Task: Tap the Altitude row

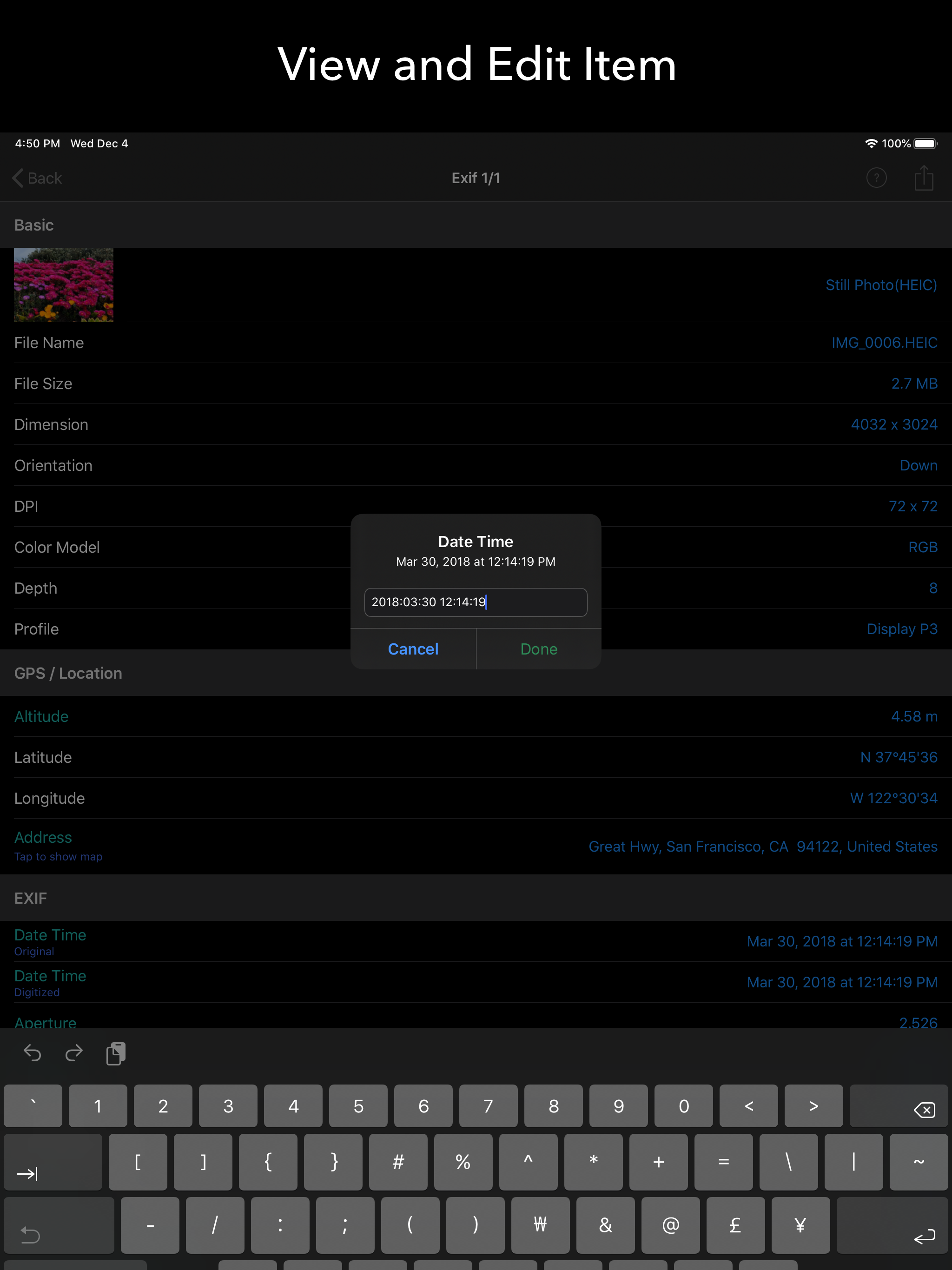Action: [x=476, y=716]
